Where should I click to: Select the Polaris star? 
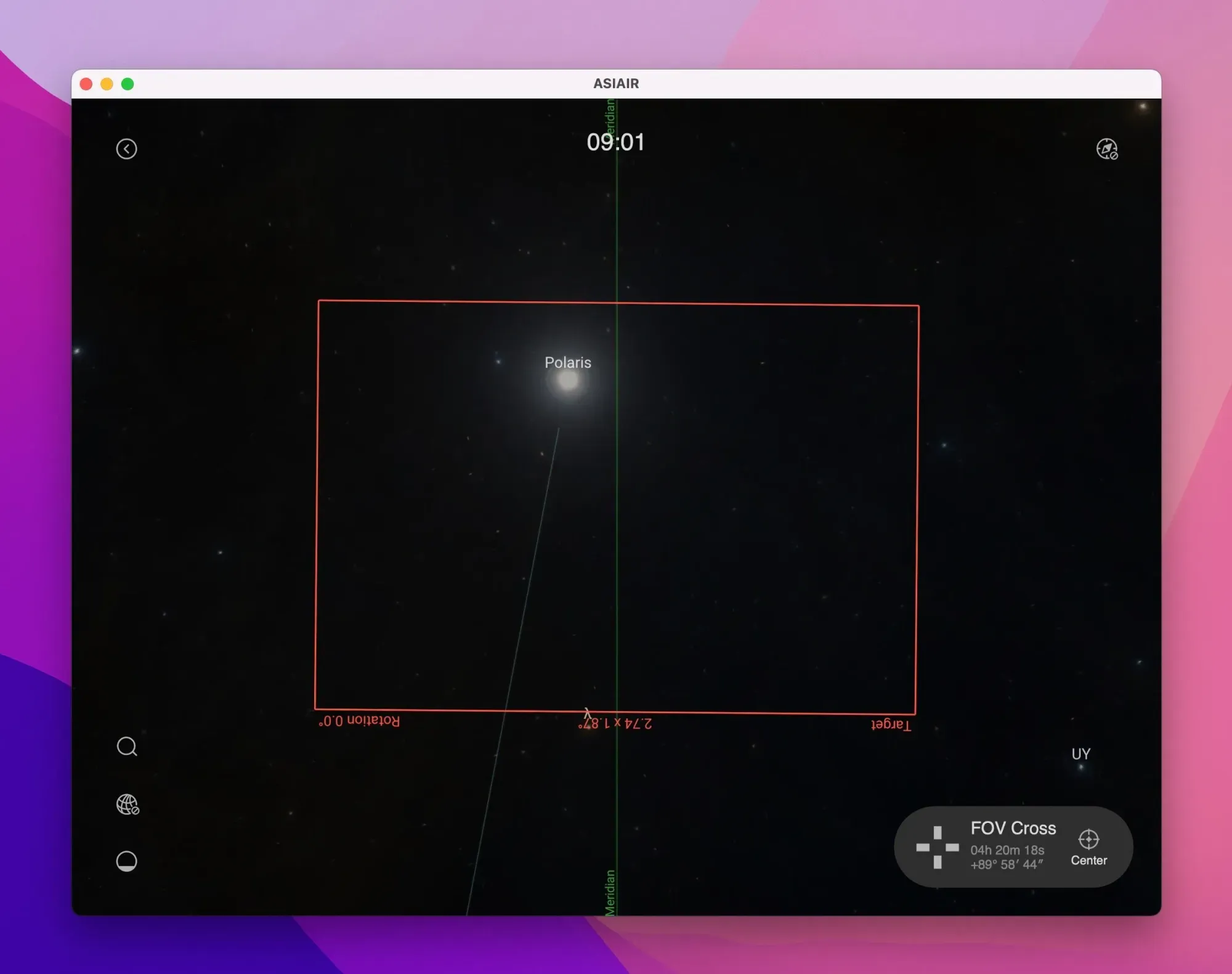coord(567,381)
